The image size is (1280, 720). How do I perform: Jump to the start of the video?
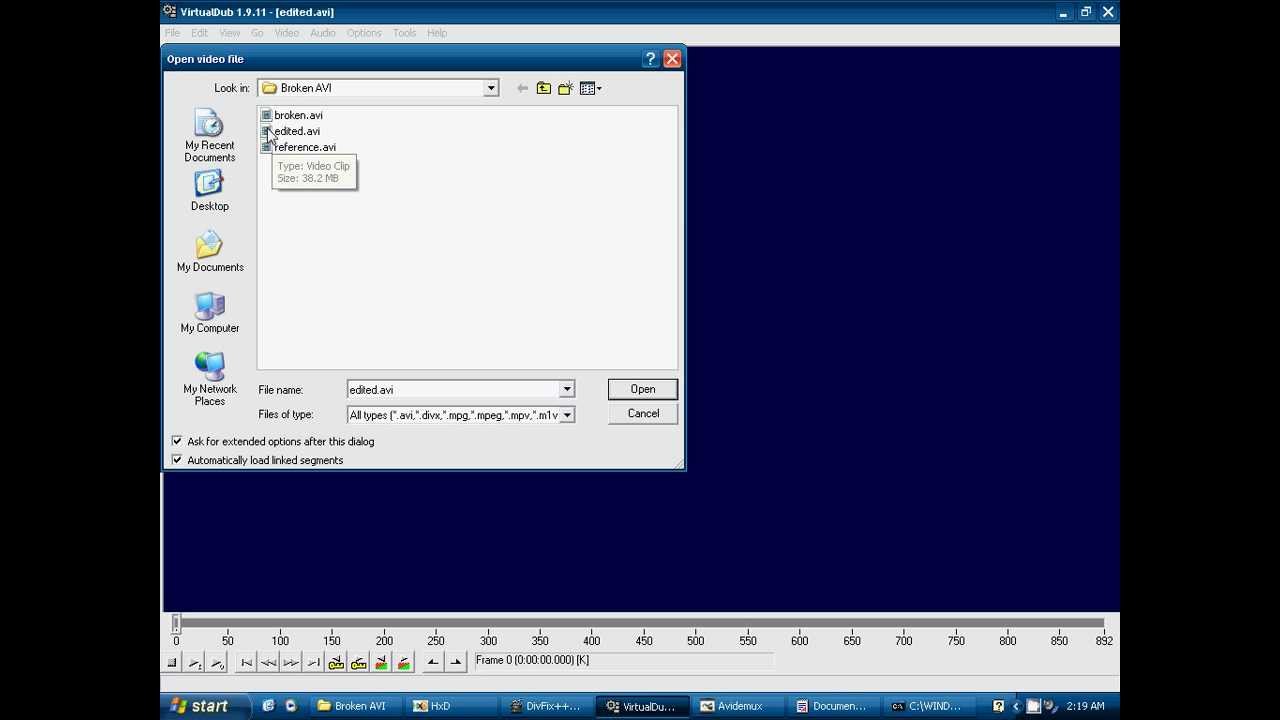coord(246,662)
